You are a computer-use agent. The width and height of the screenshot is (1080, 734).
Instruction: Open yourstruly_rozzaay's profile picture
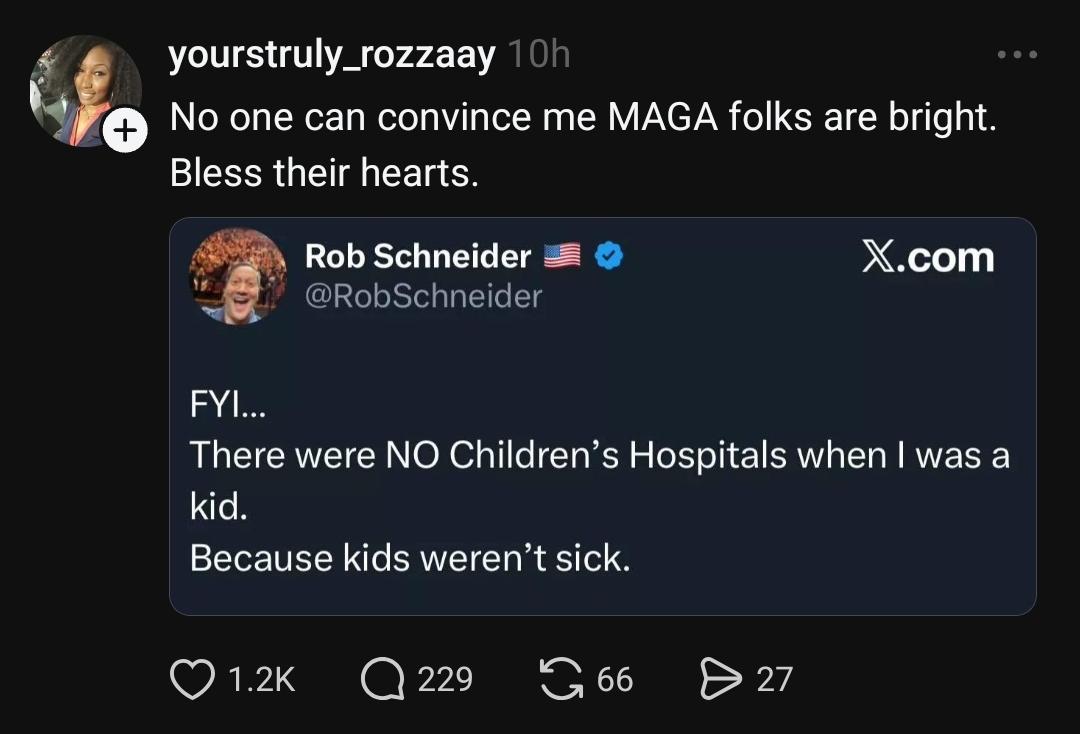click(82, 88)
